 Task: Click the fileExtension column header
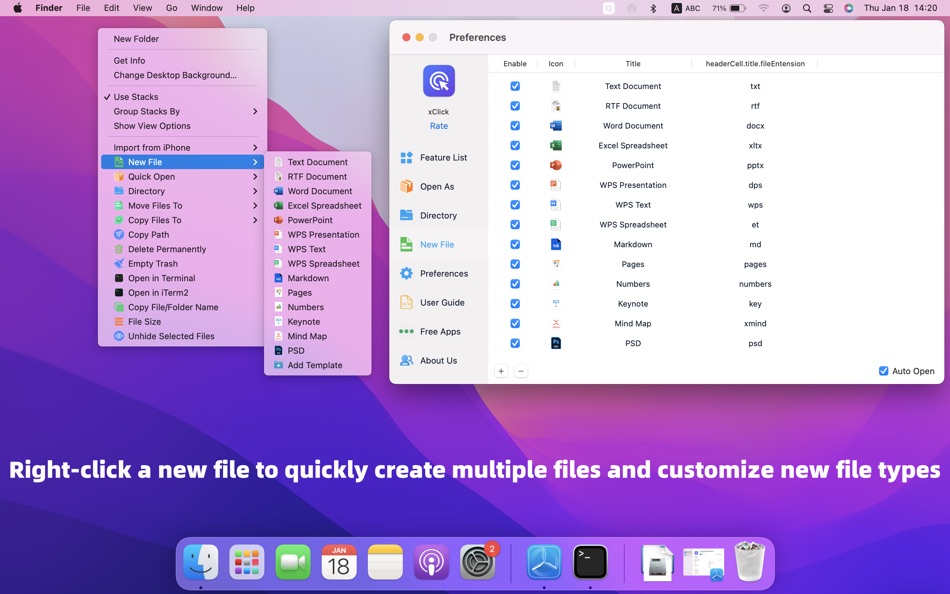[x=755, y=64]
